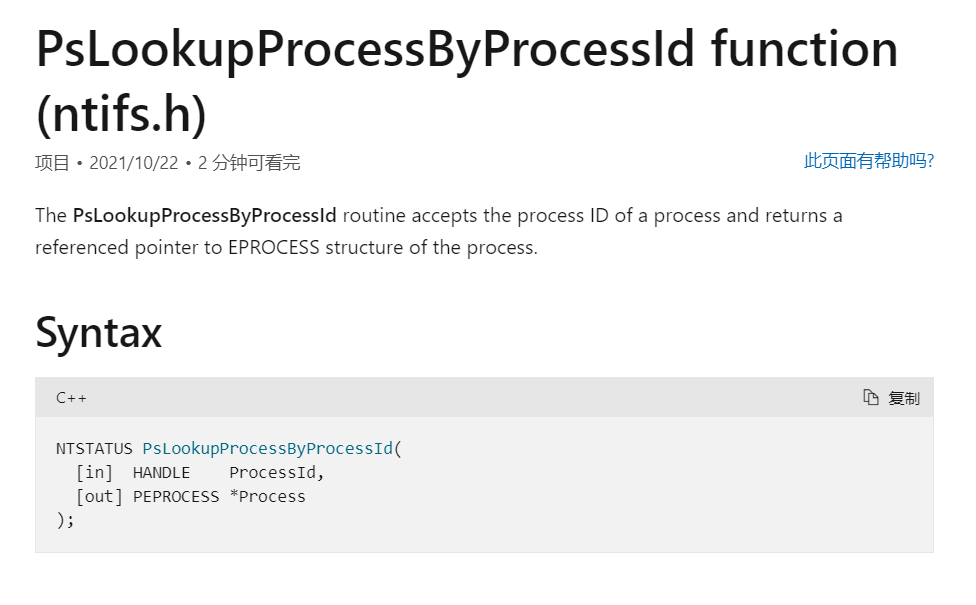This screenshot has width=976, height=605.
Task: Click the closing ); line of the code
Action: [65, 520]
